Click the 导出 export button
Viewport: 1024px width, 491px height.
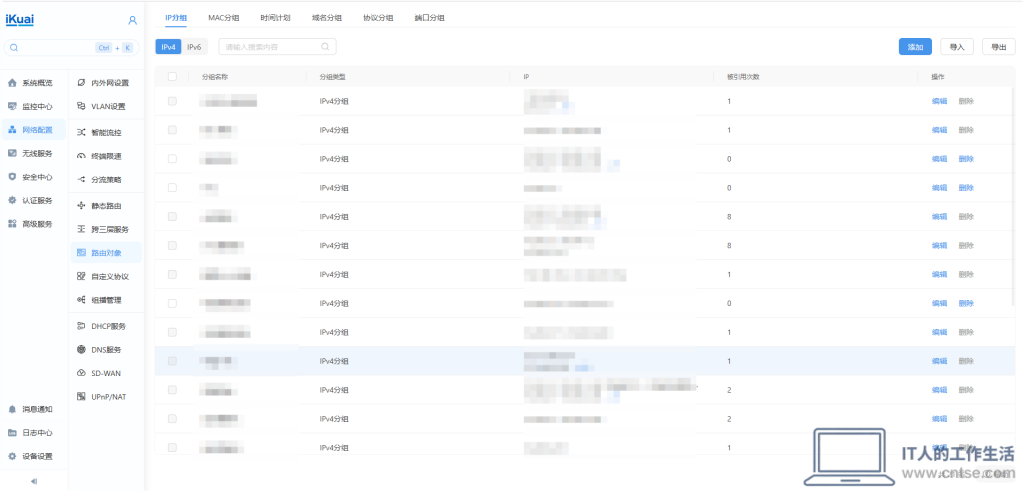pos(999,46)
